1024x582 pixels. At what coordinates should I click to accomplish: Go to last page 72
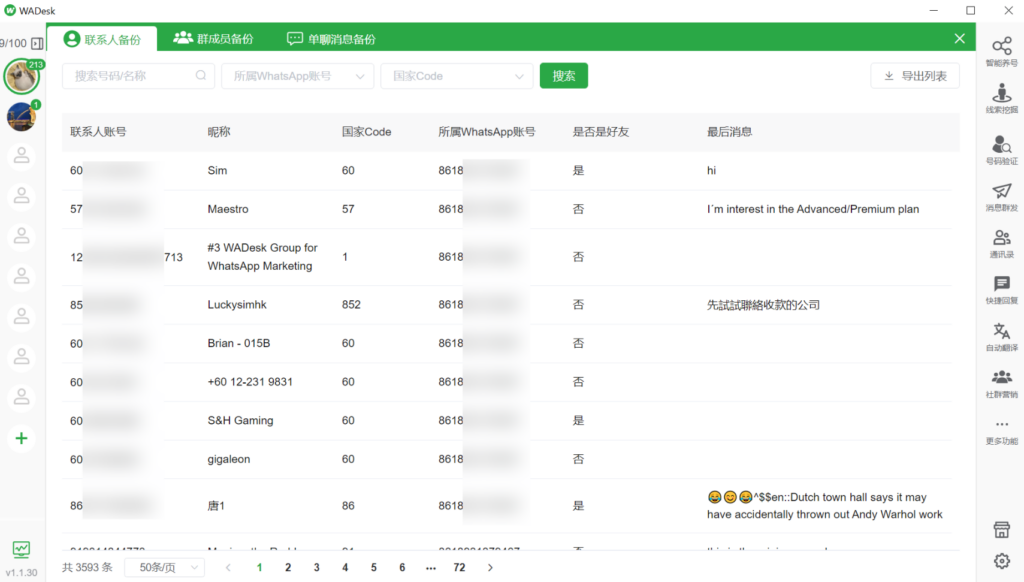(x=459, y=568)
